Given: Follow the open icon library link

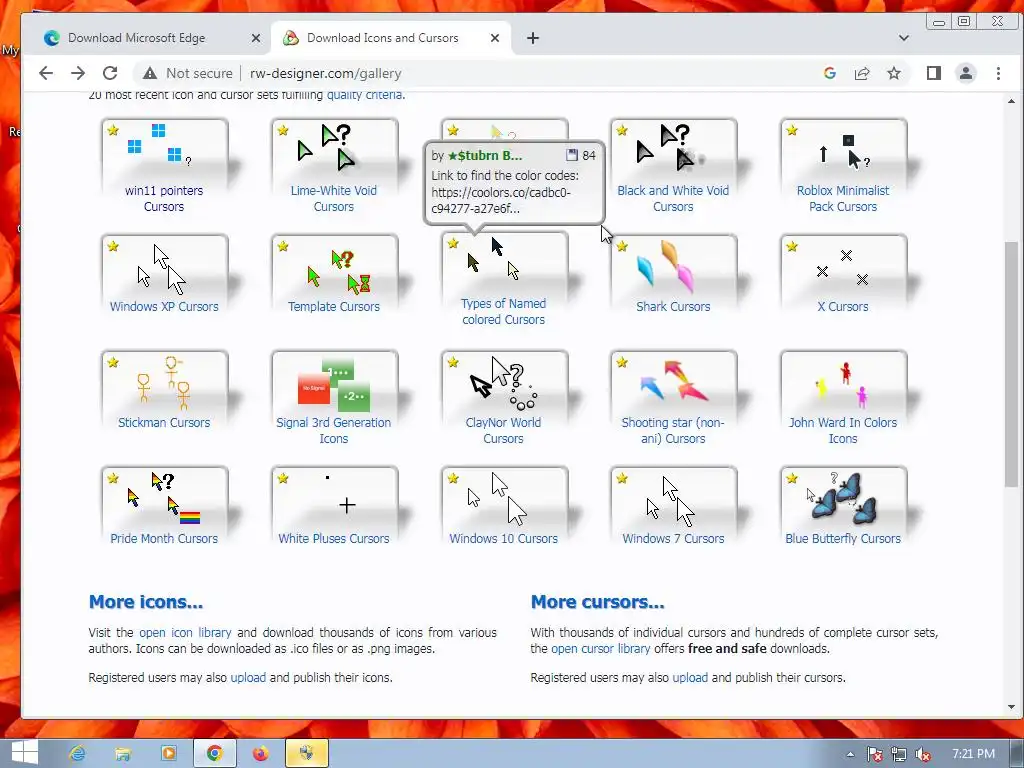Looking at the screenshot, I should tap(185, 633).
